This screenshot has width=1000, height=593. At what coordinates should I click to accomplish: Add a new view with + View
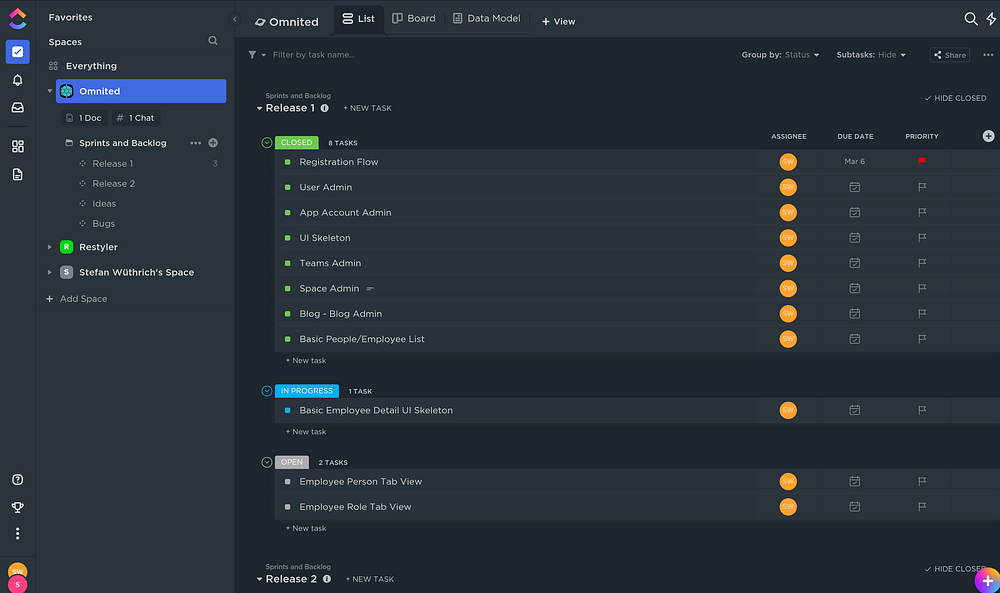coord(559,22)
